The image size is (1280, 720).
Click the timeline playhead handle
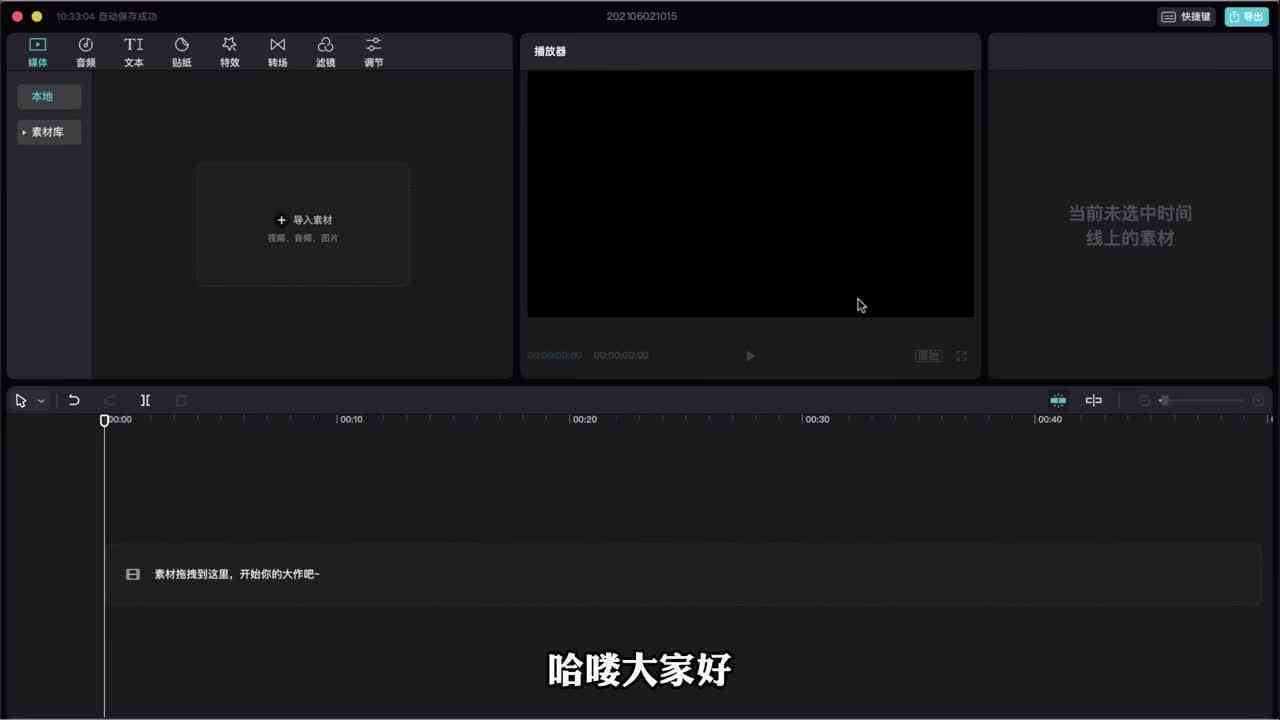coord(104,421)
